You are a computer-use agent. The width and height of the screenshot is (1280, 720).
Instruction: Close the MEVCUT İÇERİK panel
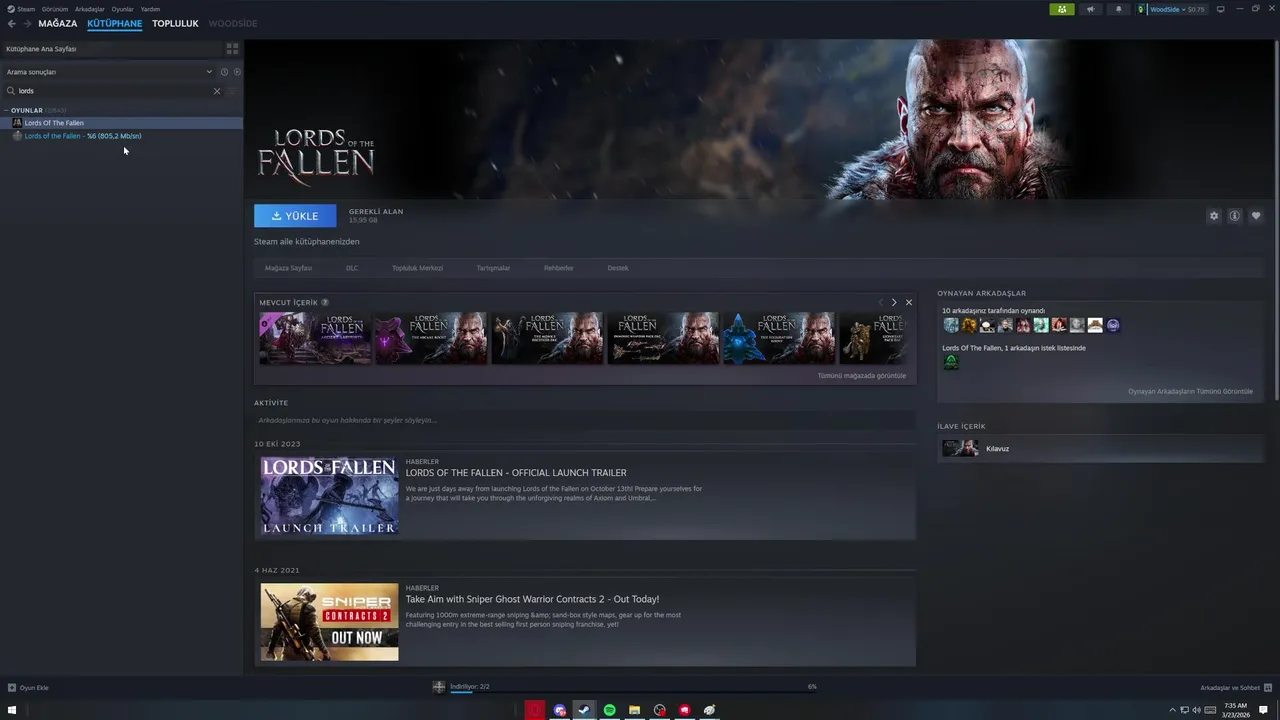pyautogui.click(x=909, y=302)
